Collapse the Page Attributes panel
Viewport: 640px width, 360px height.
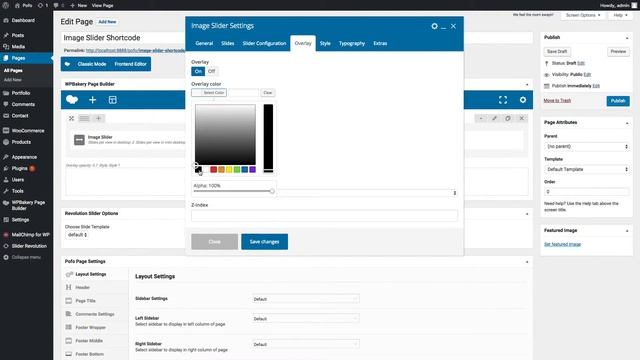tap(627, 123)
